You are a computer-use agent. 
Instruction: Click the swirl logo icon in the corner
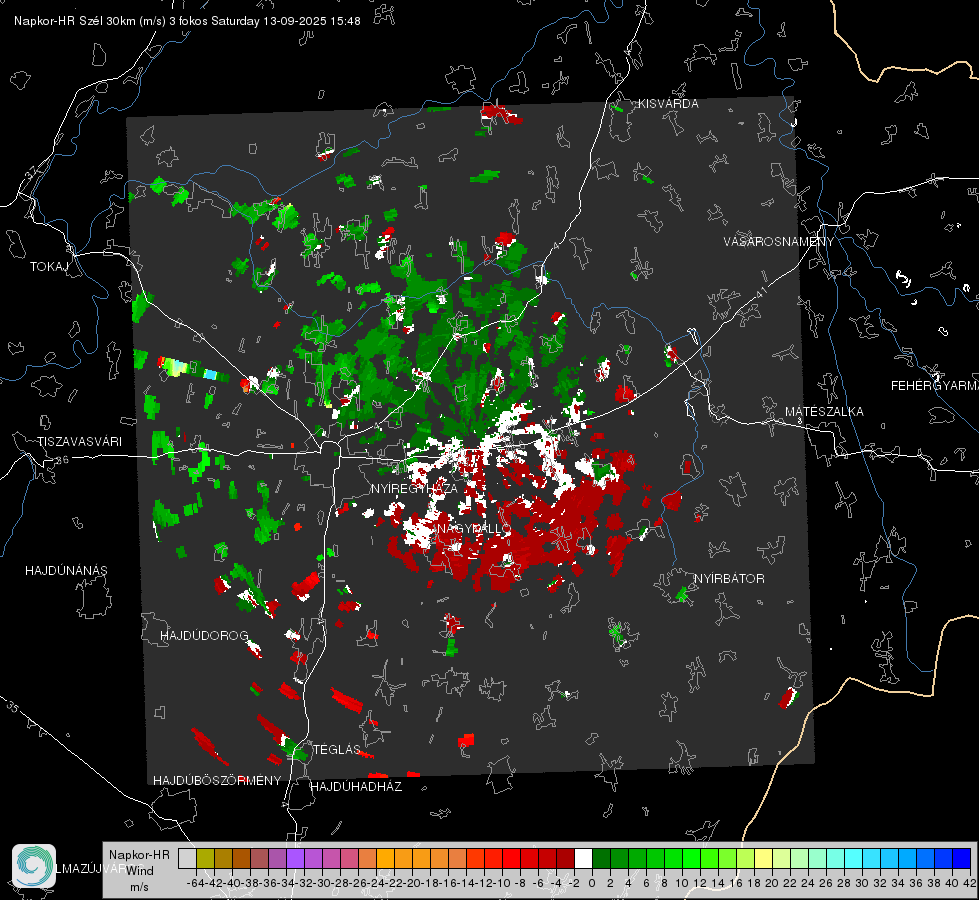[34, 866]
